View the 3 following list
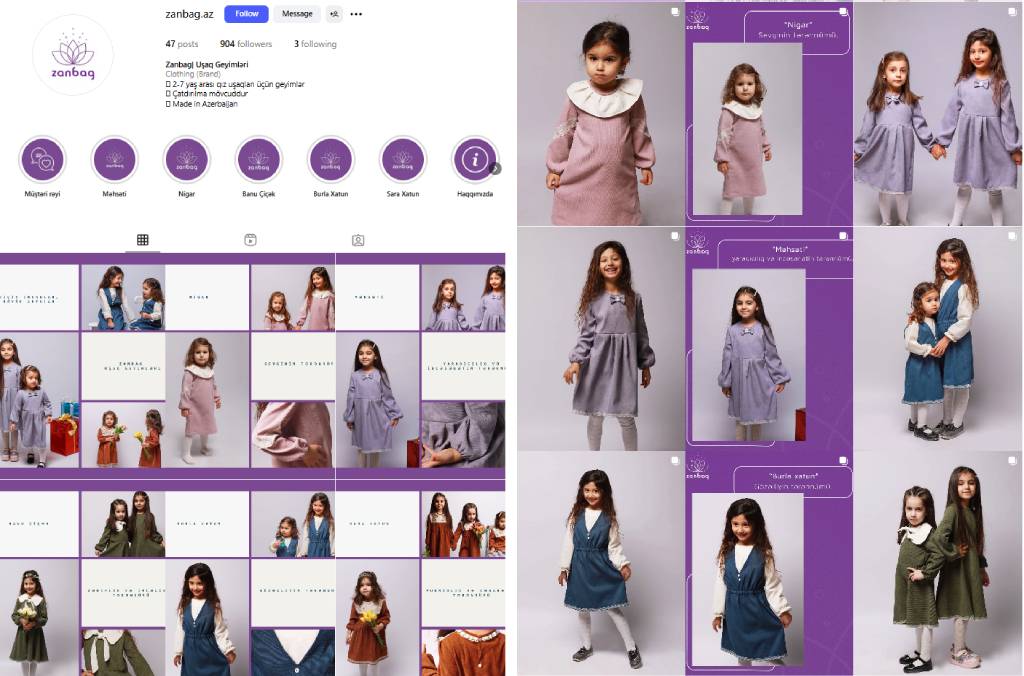1024x676 pixels. tap(315, 44)
